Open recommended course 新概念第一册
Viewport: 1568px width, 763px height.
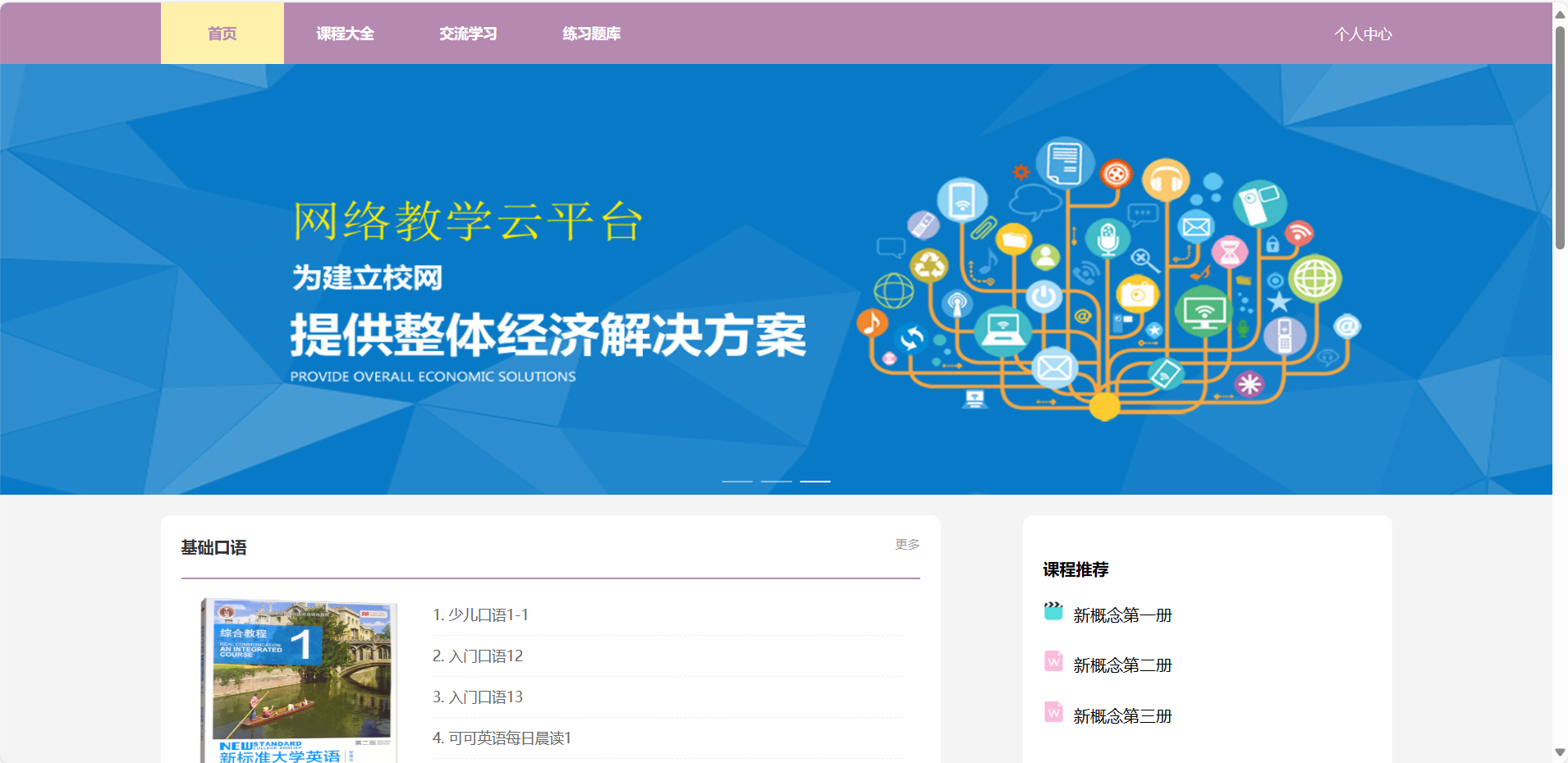coord(1122,615)
